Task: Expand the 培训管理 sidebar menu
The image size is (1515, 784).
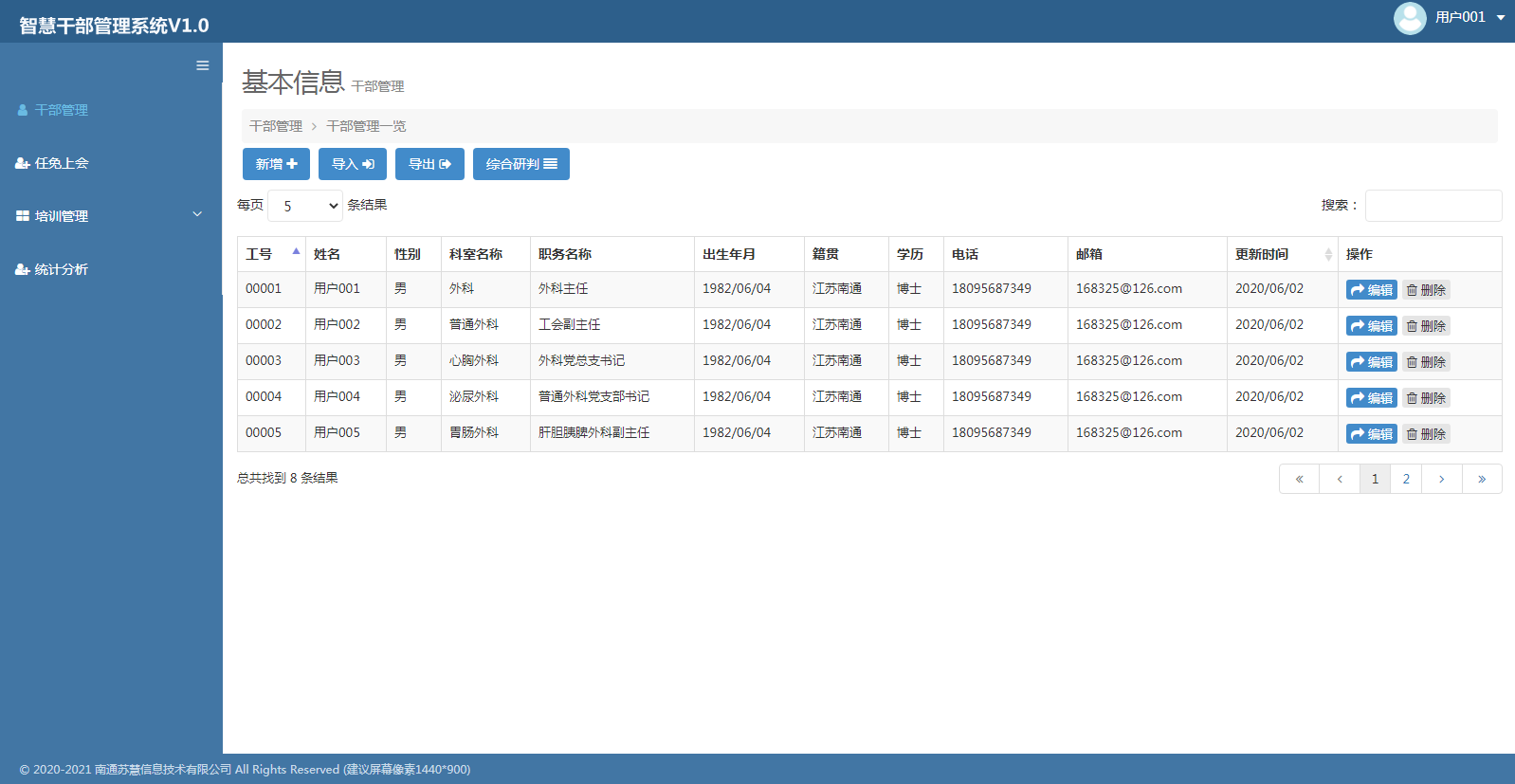Action: (x=111, y=216)
